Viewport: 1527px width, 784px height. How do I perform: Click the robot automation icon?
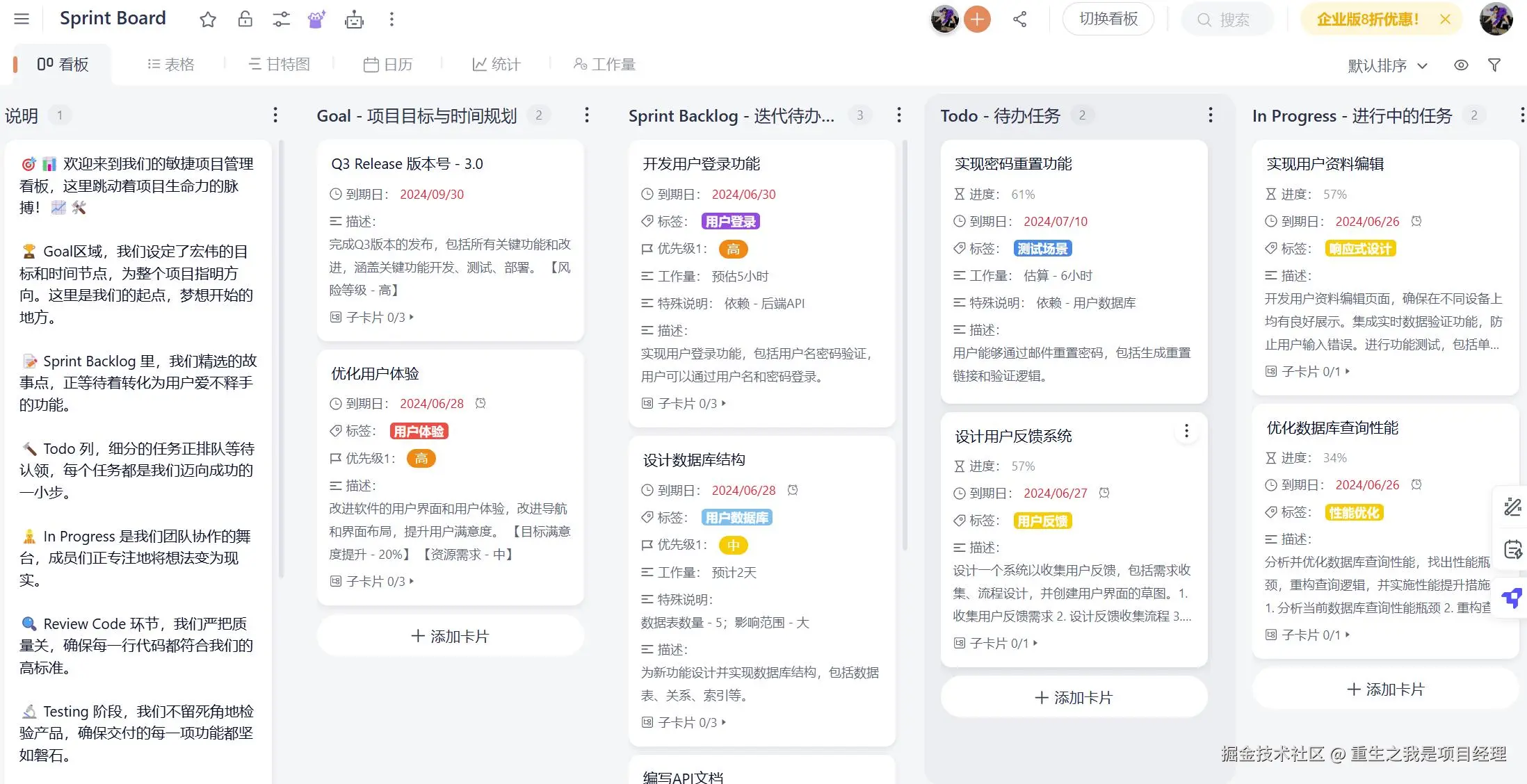click(x=354, y=19)
